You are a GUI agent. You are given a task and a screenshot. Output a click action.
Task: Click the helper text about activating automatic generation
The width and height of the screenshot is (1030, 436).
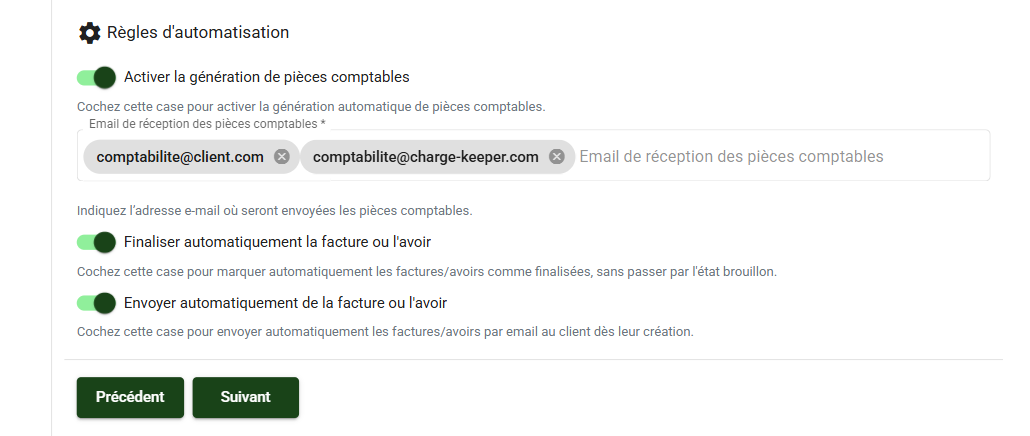click(311, 106)
